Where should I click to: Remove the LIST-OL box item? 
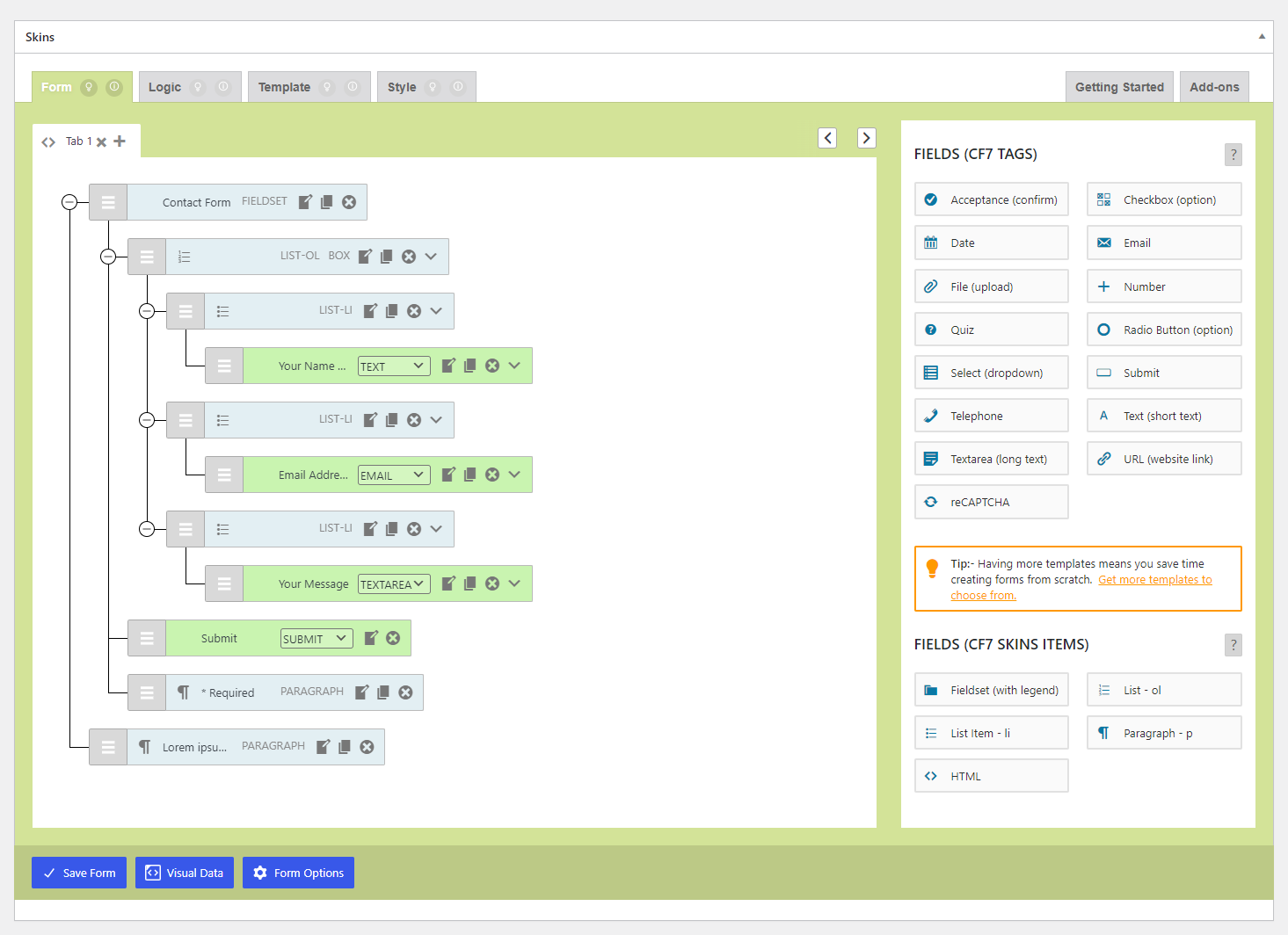(409, 257)
